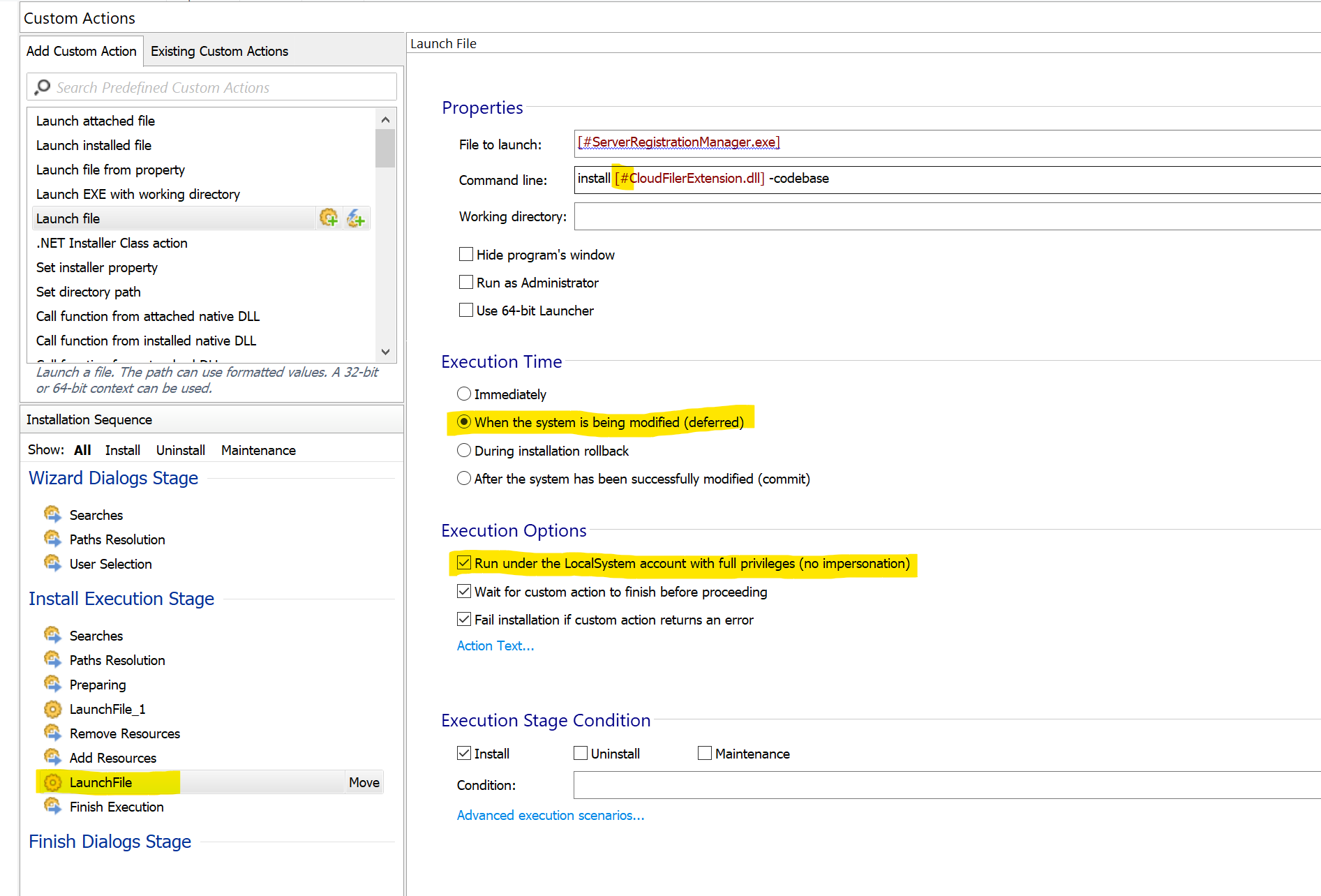Image resolution: width=1321 pixels, height=896 pixels.
Task: Click Paths Resolution icon in Wizard Dialogs Stage
Action: 52,539
